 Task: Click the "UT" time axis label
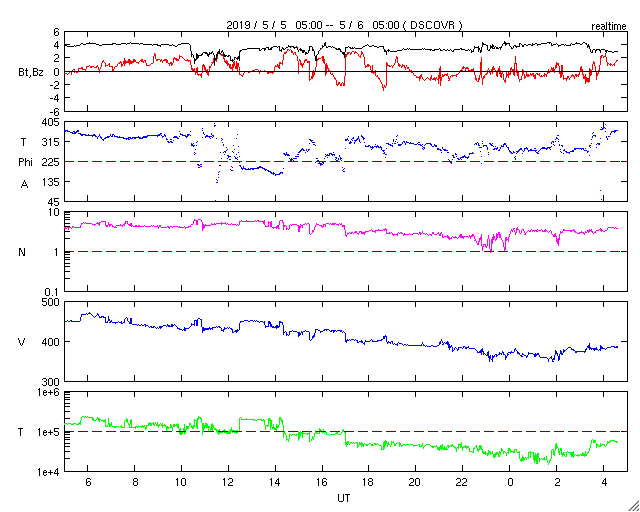344,498
